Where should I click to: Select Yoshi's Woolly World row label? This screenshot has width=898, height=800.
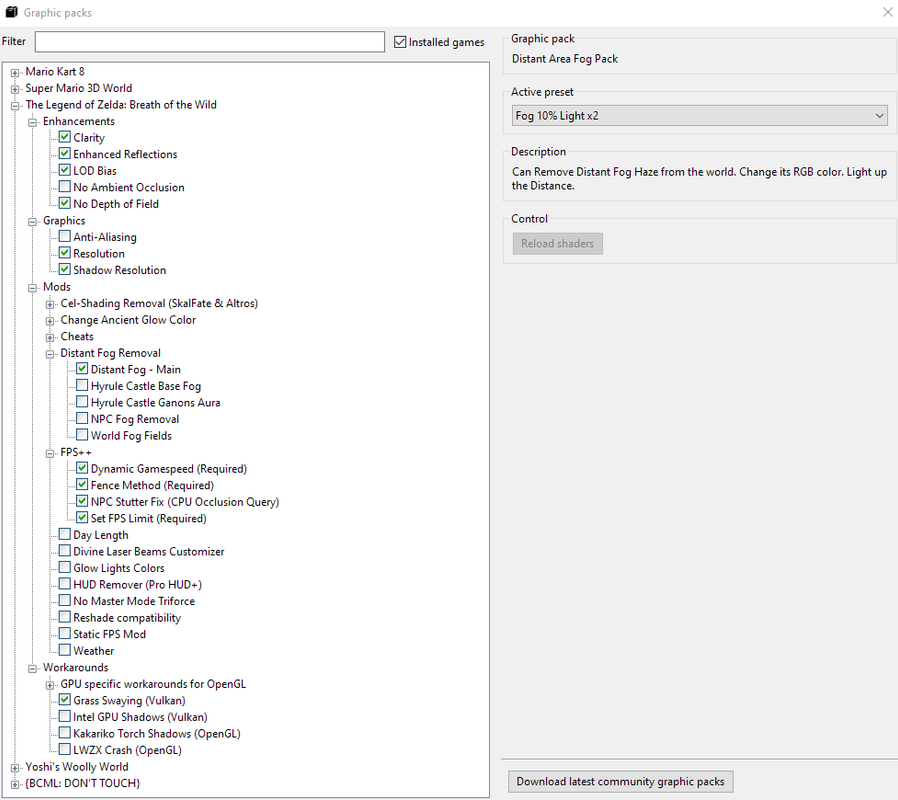click(77, 767)
